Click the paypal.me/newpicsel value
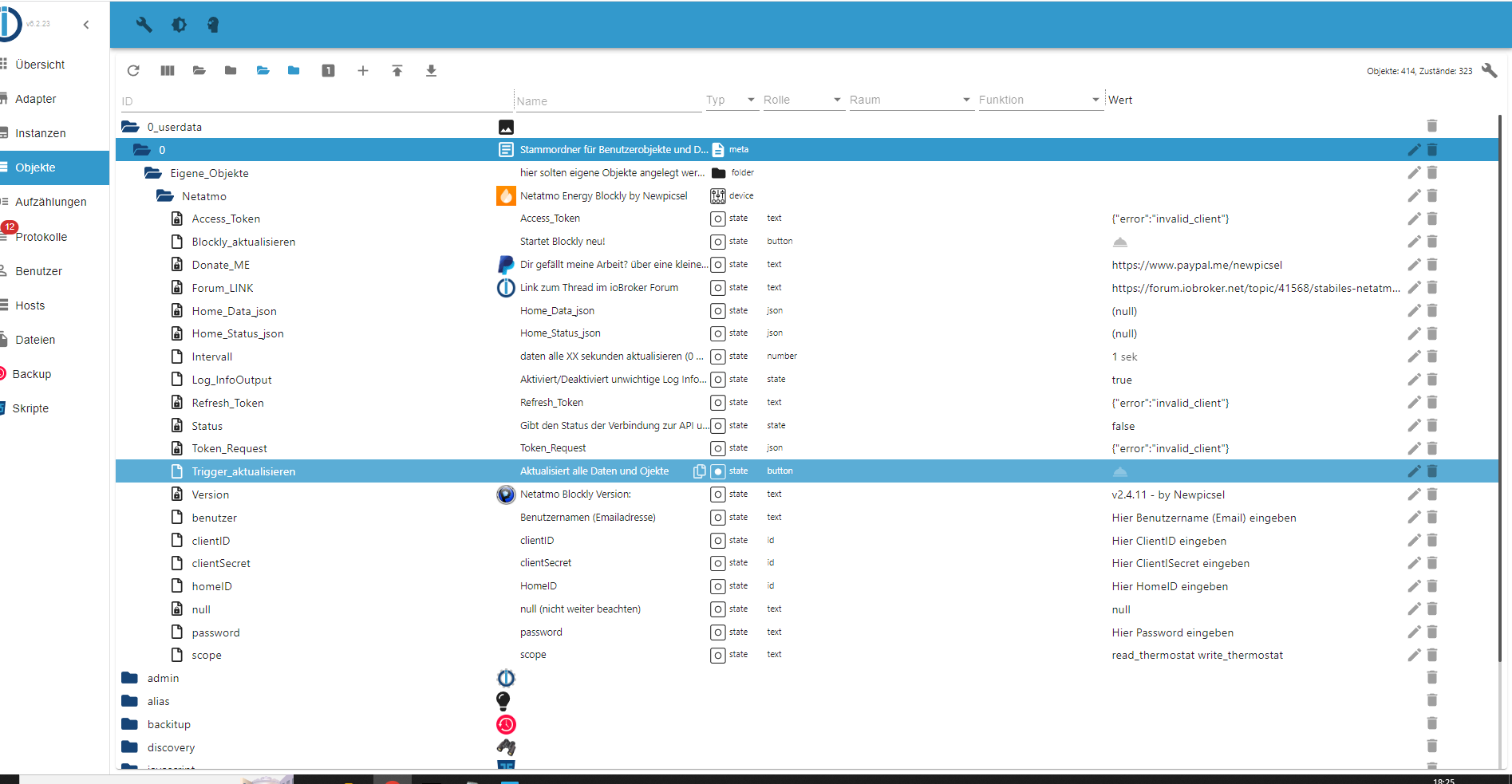1512x784 pixels. point(1197,265)
